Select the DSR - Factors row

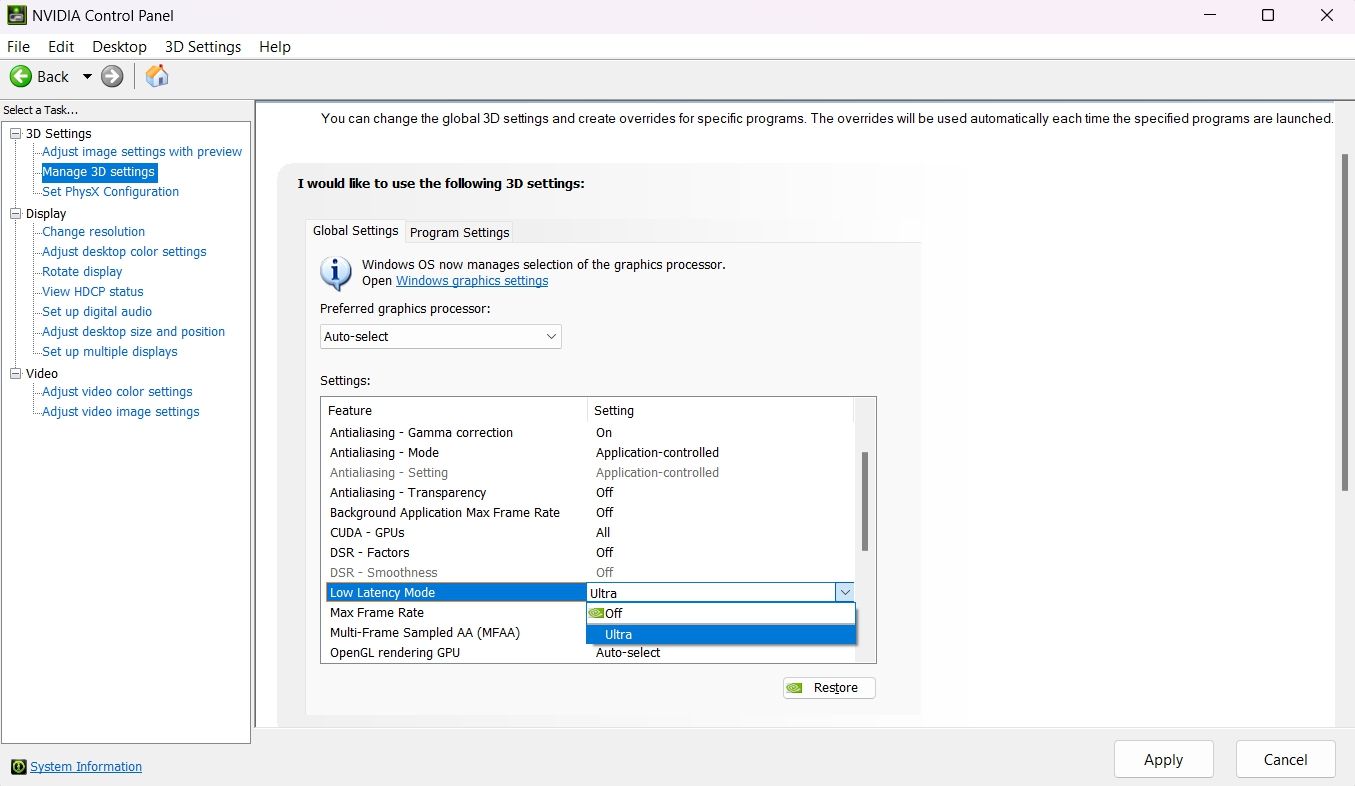[590, 553]
